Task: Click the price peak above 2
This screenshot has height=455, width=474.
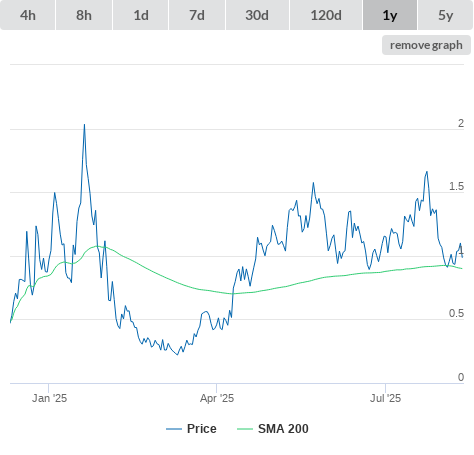Action: click(84, 125)
